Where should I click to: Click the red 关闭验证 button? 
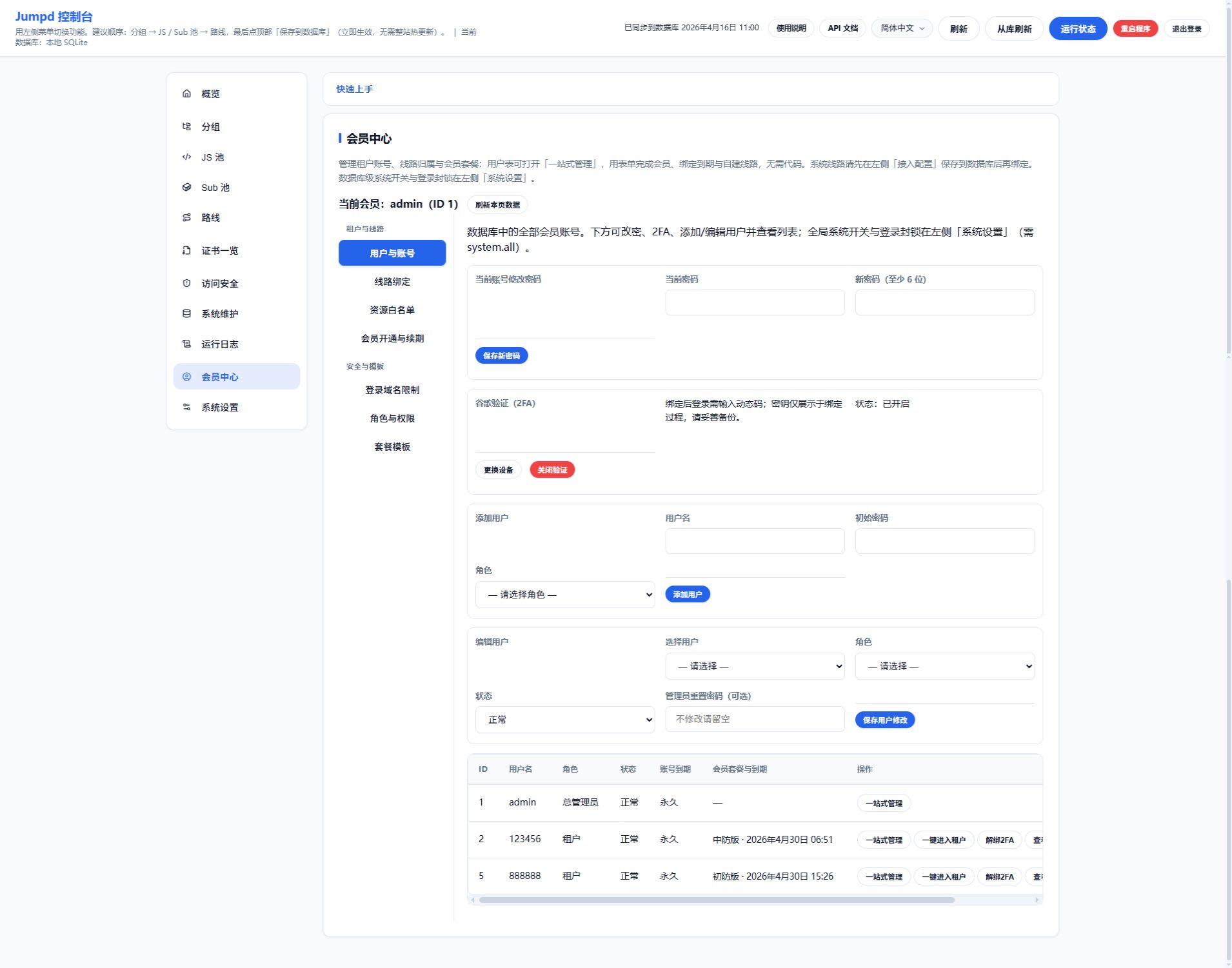tap(552, 469)
